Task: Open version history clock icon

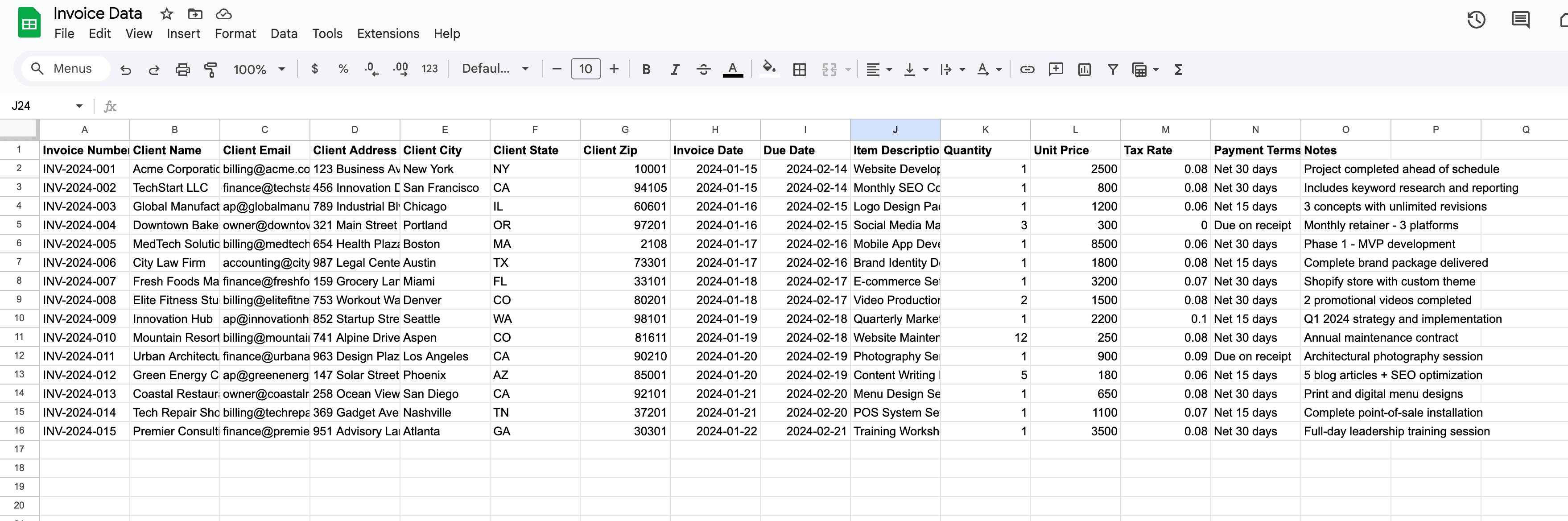Action: [x=1476, y=20]
